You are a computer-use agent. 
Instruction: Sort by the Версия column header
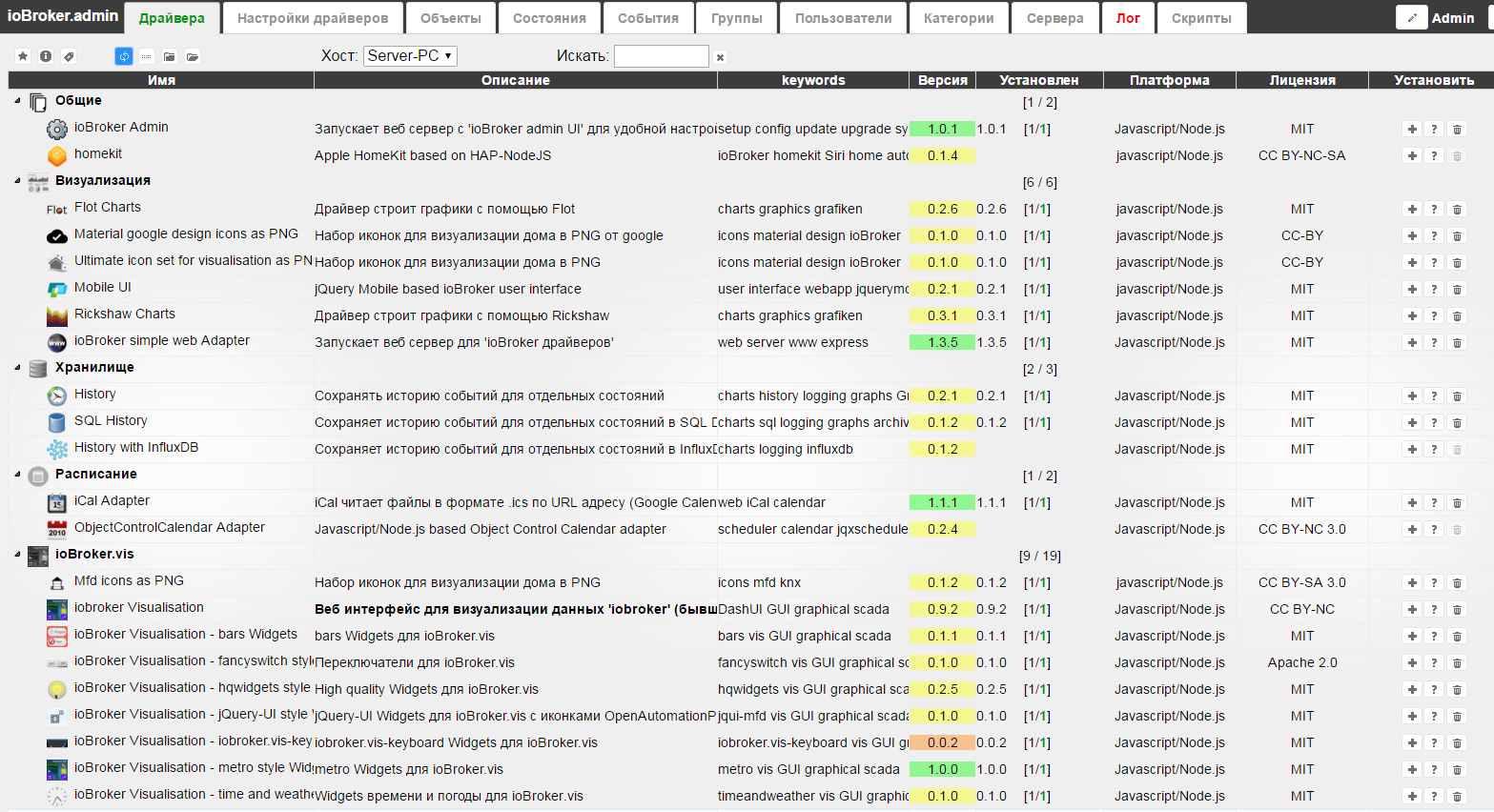tap(942, 80)
